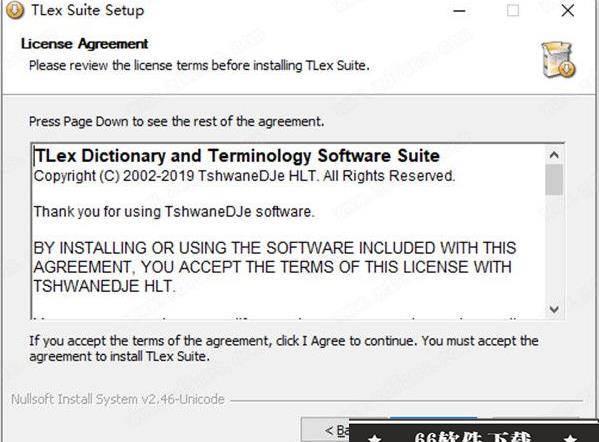
Task: Close the TLex Suite Setup installer
Action: coord(568,11)
